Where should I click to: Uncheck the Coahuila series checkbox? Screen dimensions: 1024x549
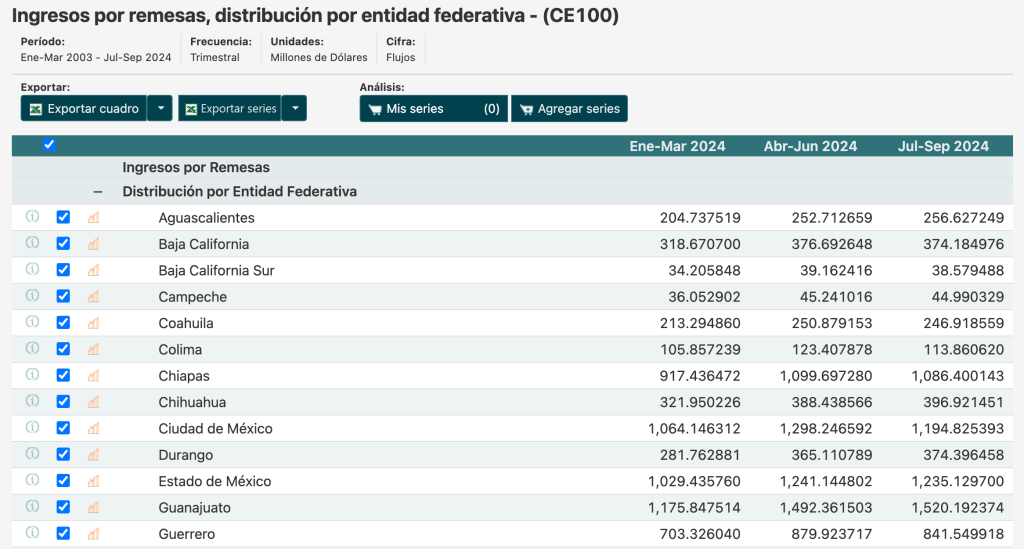(63, 322)
